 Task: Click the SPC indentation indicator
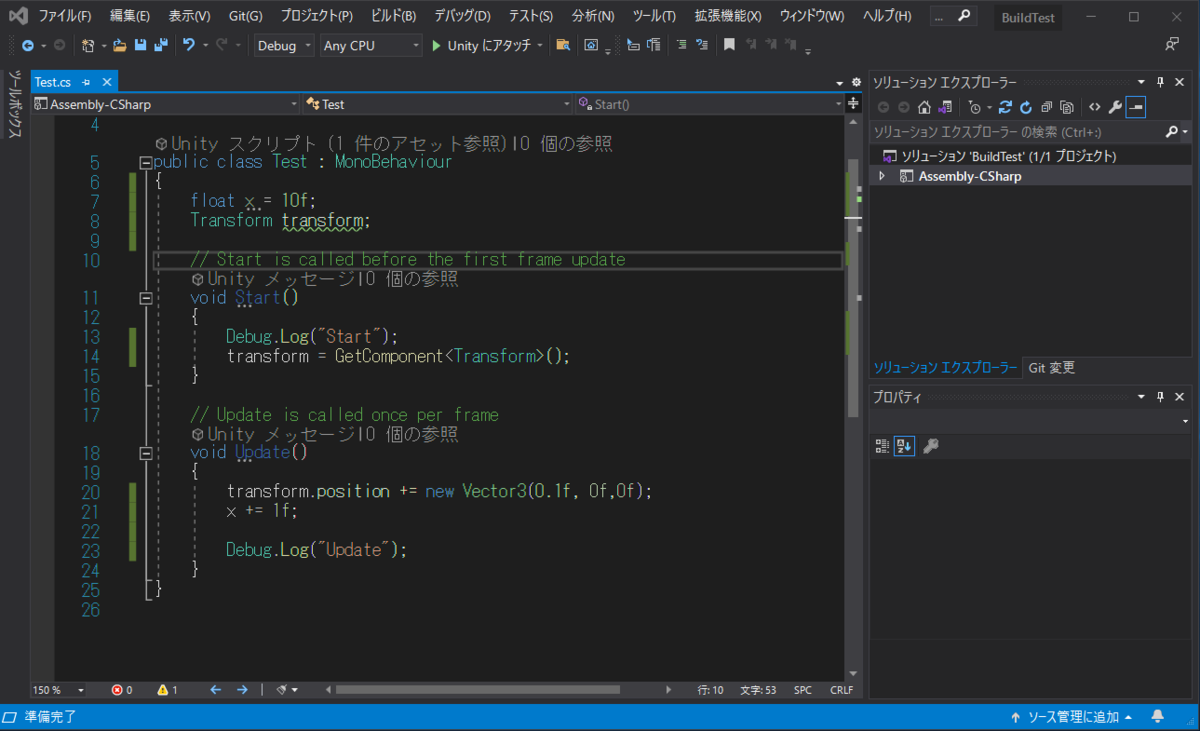(x=803, y=690)
